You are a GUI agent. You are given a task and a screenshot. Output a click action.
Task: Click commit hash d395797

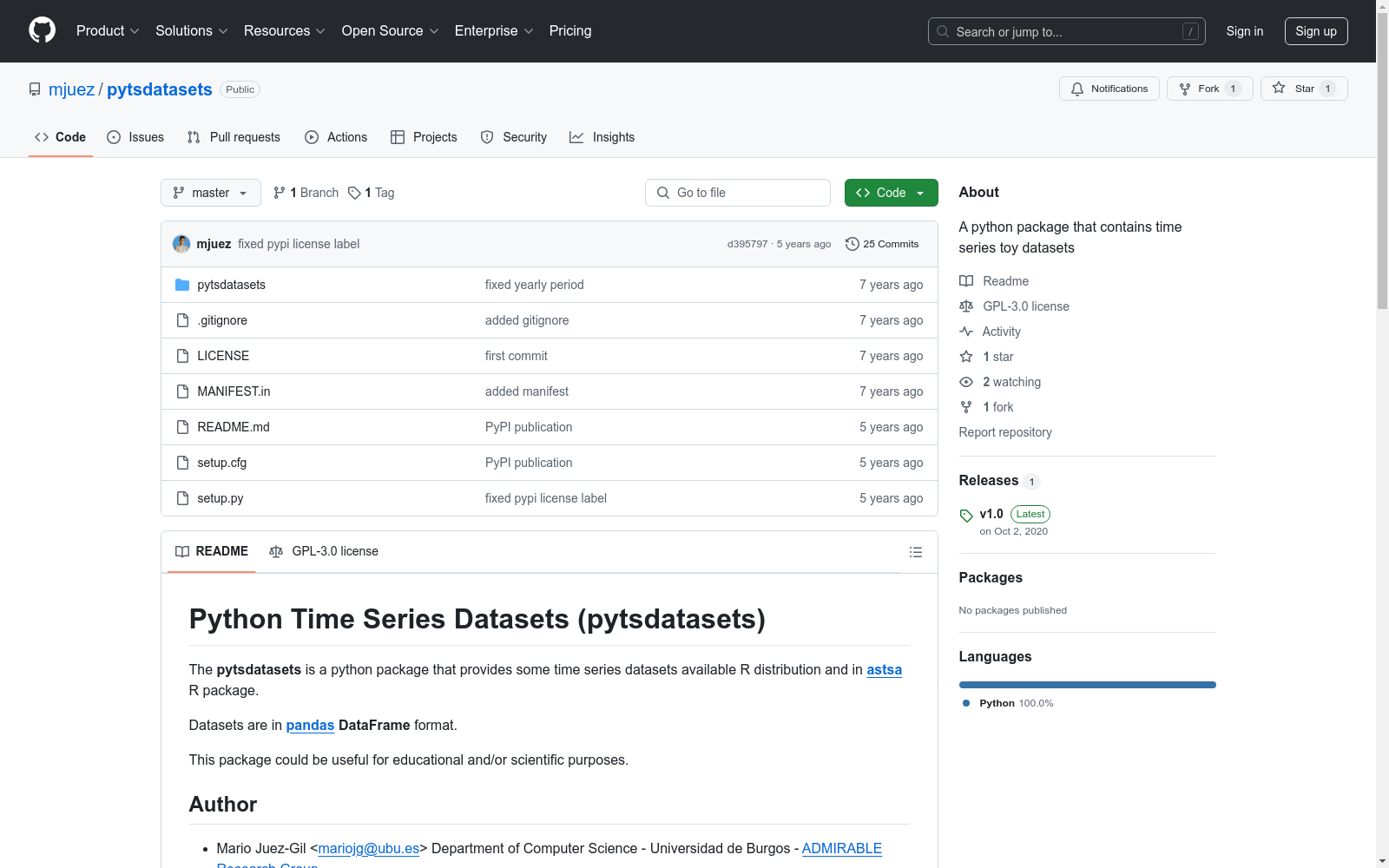click(747, 244)
